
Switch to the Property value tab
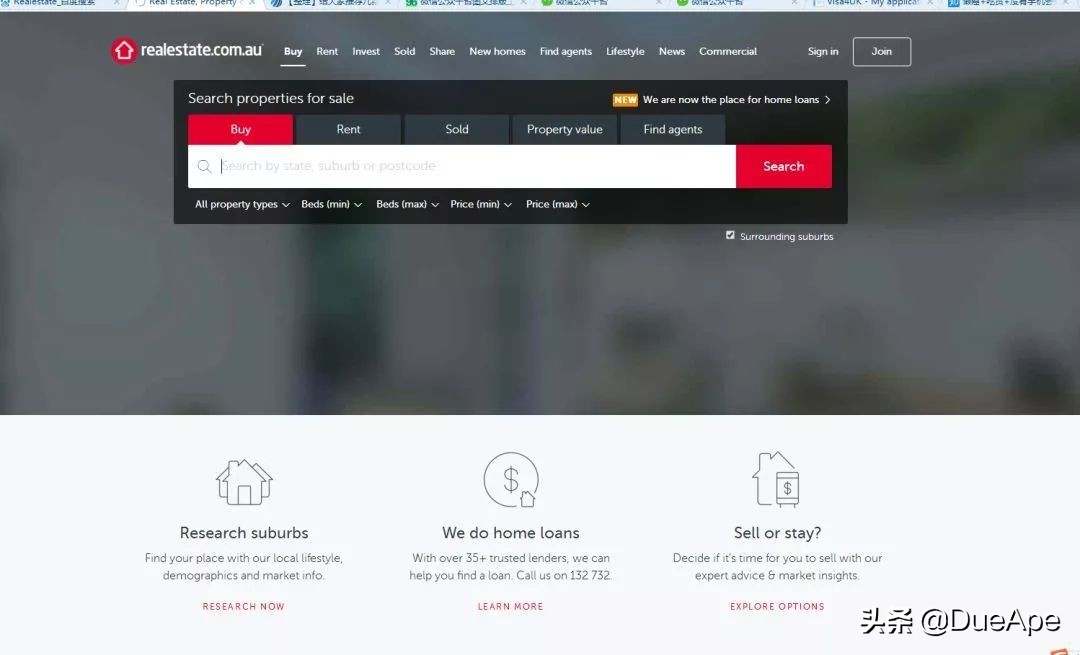pos(563,129)
